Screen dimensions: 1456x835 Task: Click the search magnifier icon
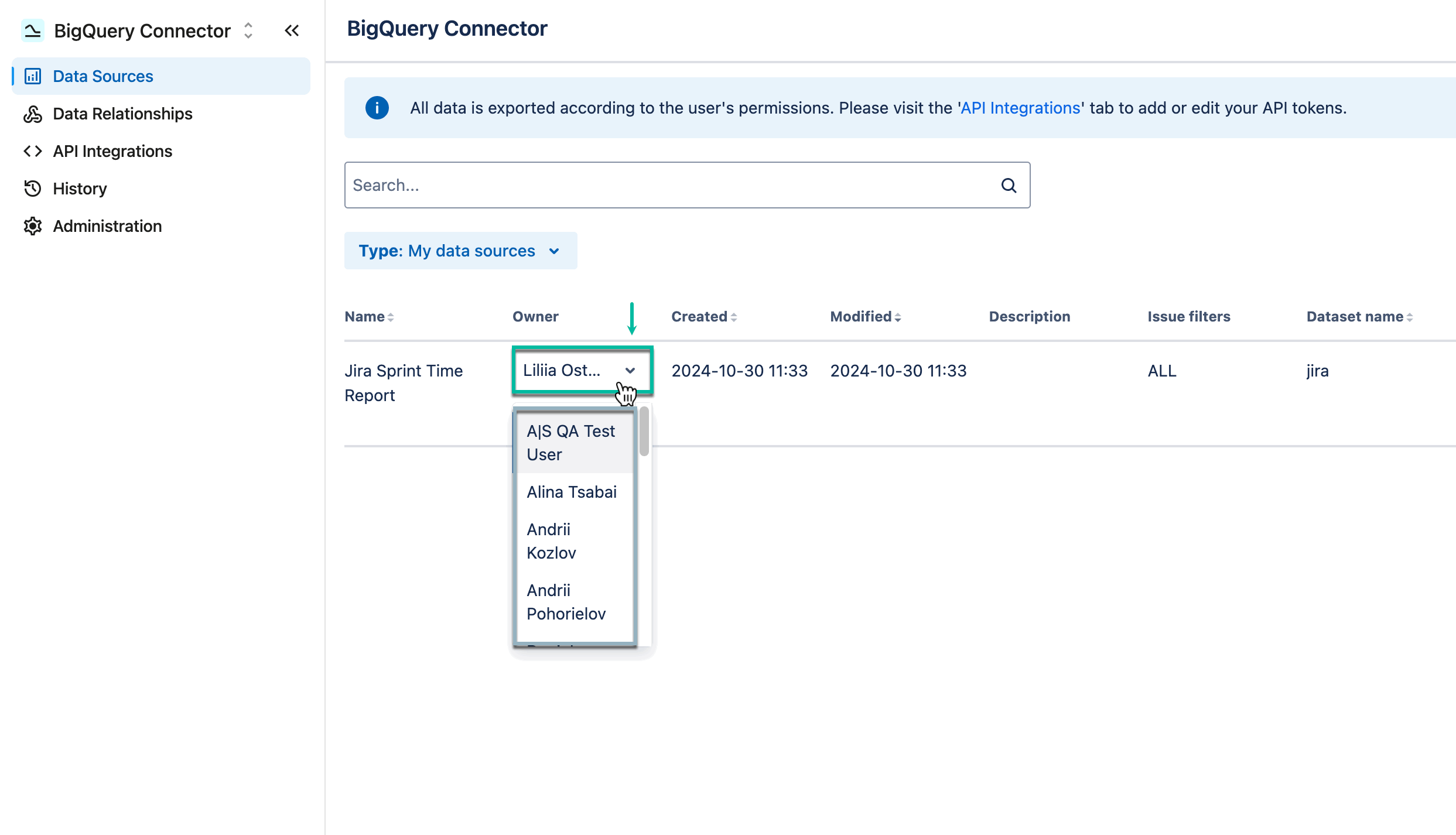[1009, 185]
